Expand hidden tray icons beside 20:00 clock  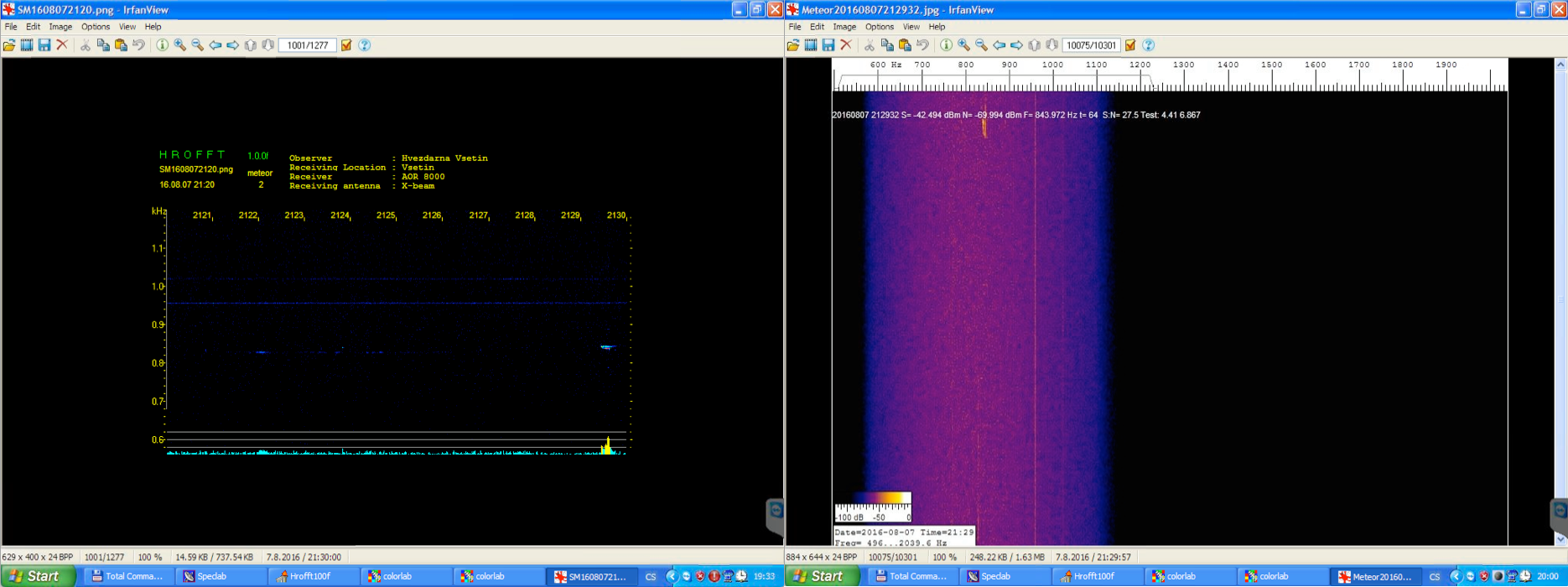(x=1456, y=576)
